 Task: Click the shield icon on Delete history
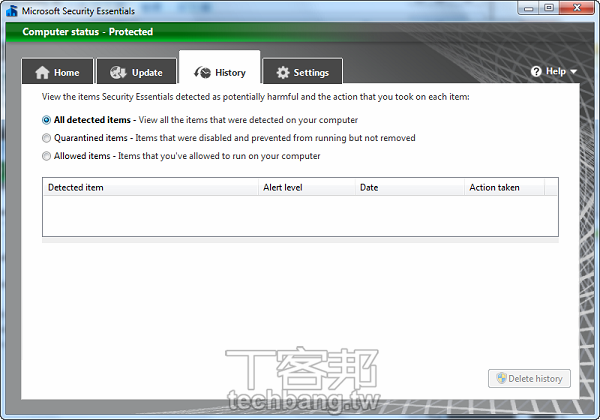click(497, 379)
